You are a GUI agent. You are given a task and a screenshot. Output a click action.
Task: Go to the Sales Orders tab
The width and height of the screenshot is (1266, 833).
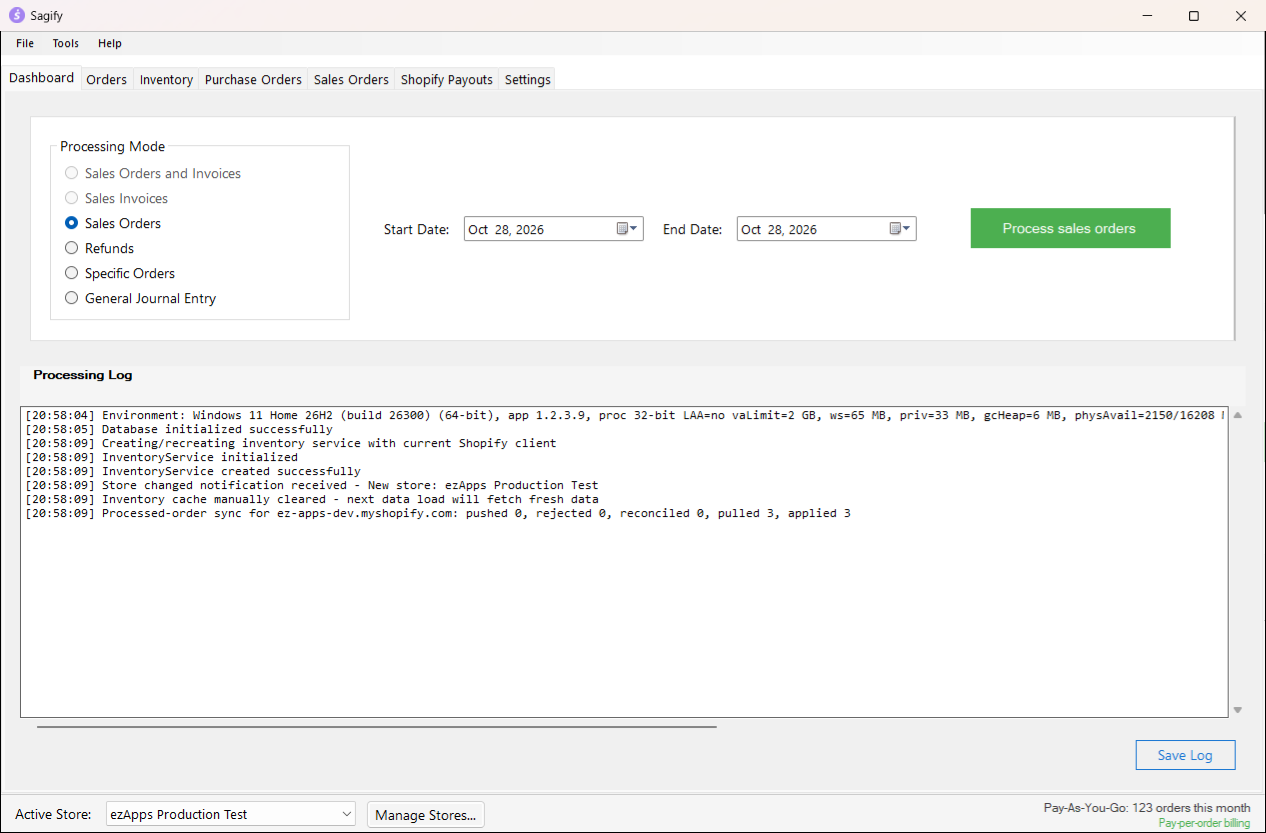[x=351, y=79]
